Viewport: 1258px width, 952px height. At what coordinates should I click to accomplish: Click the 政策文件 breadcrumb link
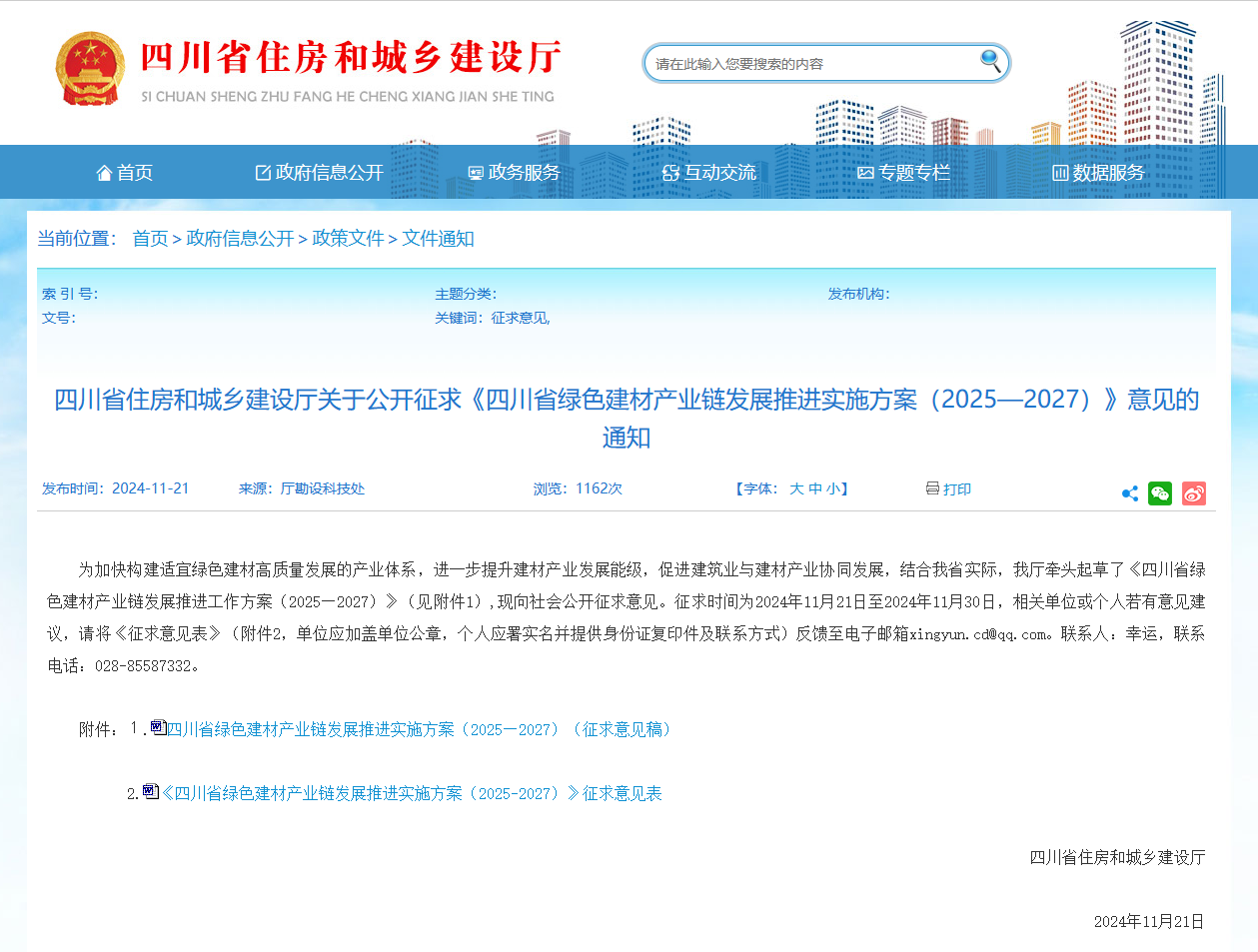coord(348,239)
